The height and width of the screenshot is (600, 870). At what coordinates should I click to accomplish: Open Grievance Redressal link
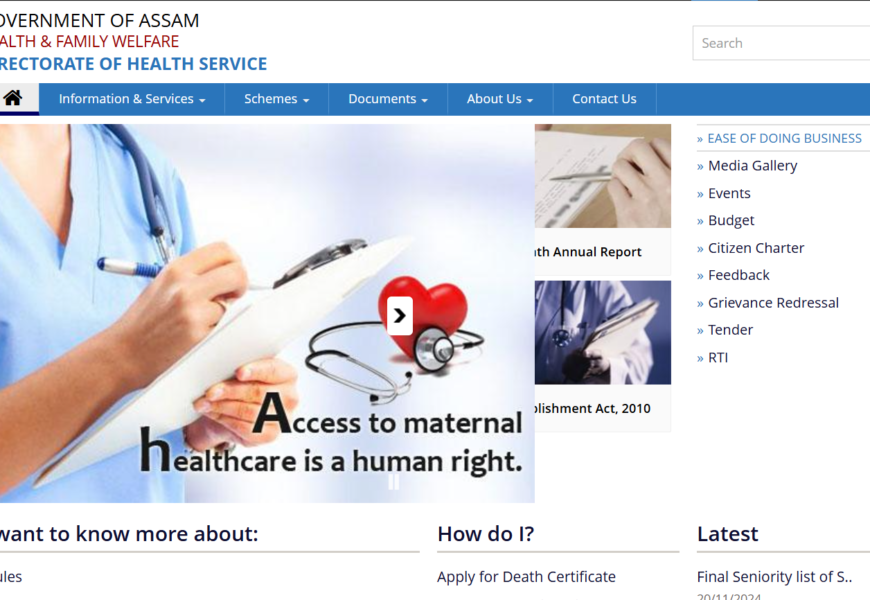[x=773, y=303]
